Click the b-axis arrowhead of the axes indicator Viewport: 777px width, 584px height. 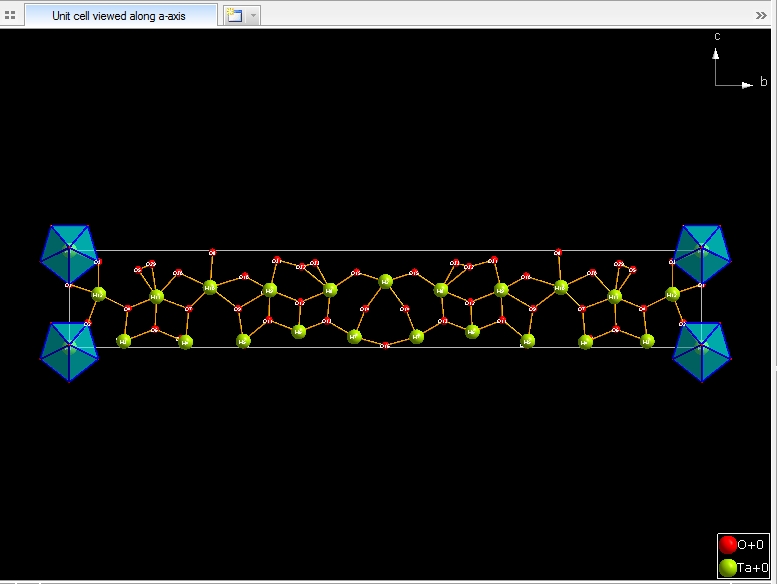(x=748, y=85)
